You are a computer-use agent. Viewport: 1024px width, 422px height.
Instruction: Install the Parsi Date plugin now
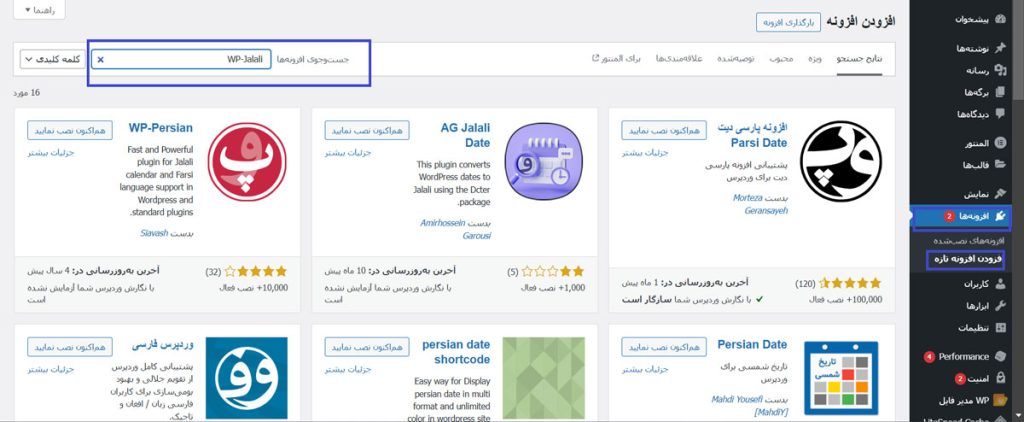pyautogui.click(x=664, y=131)
